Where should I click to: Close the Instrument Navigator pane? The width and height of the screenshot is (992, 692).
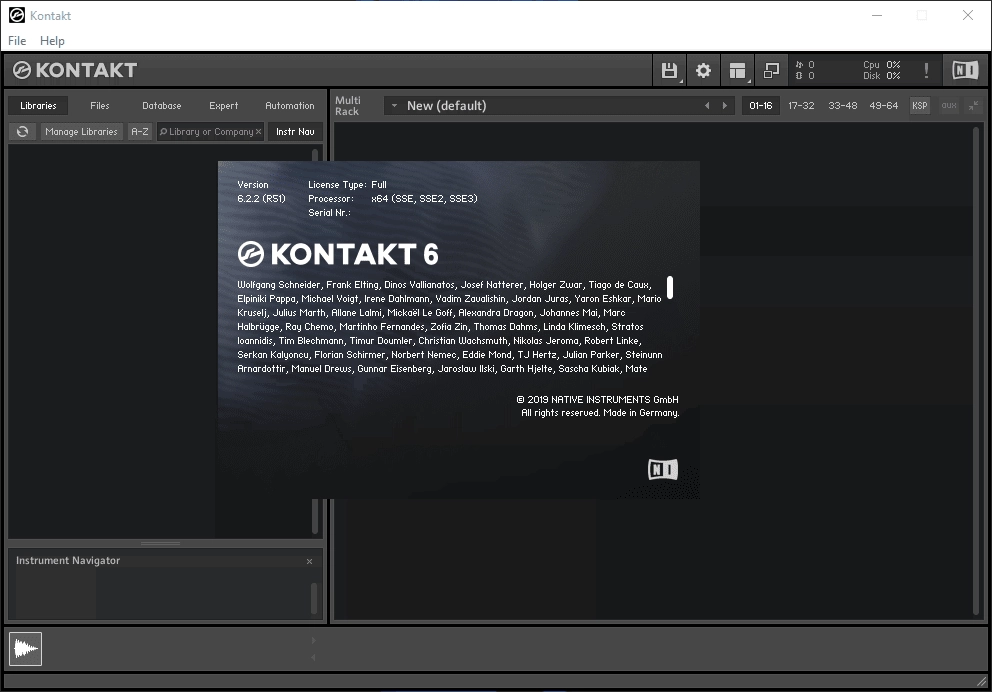point(309,561)
